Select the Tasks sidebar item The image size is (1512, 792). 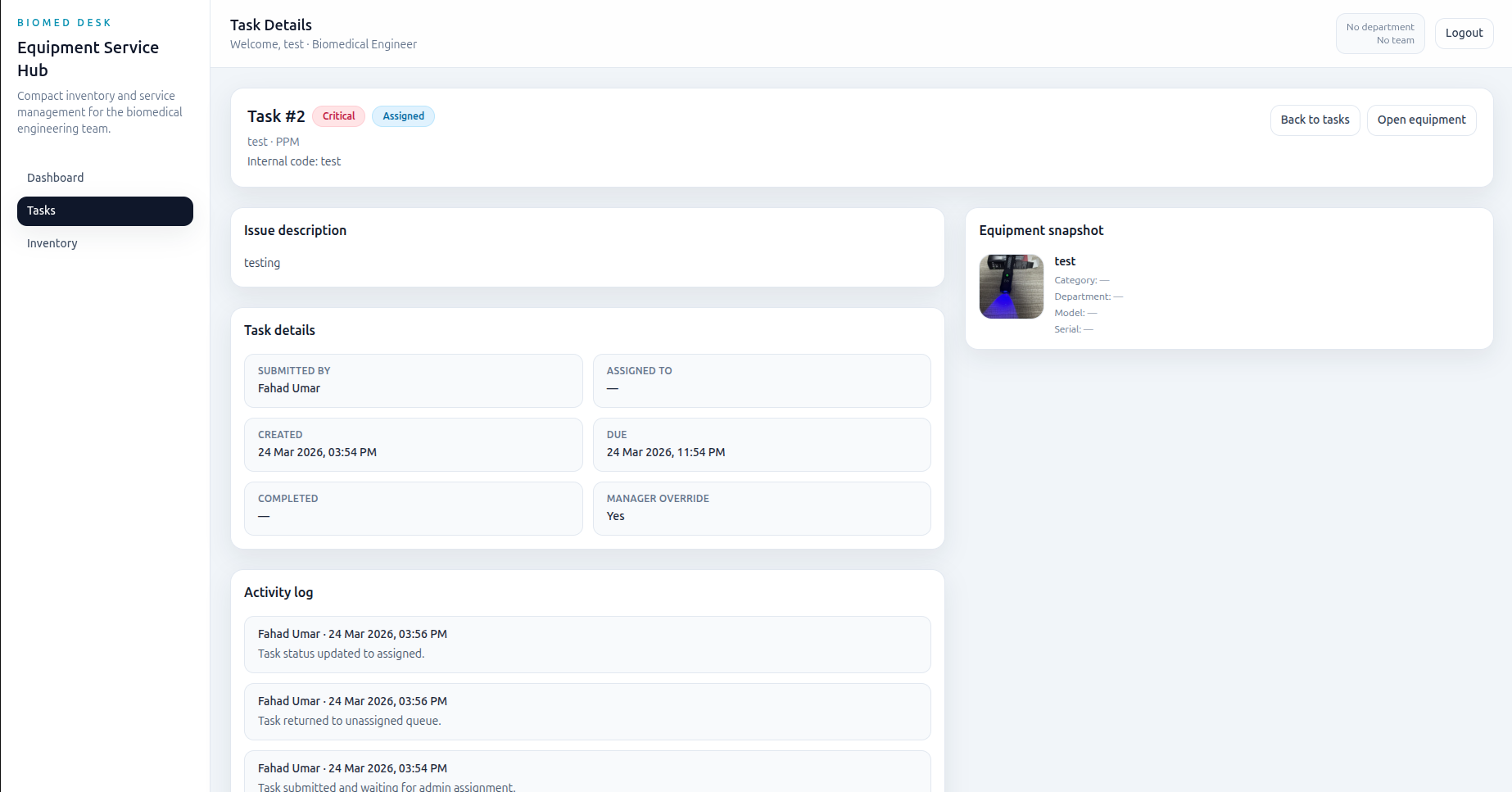pos(105,210)
